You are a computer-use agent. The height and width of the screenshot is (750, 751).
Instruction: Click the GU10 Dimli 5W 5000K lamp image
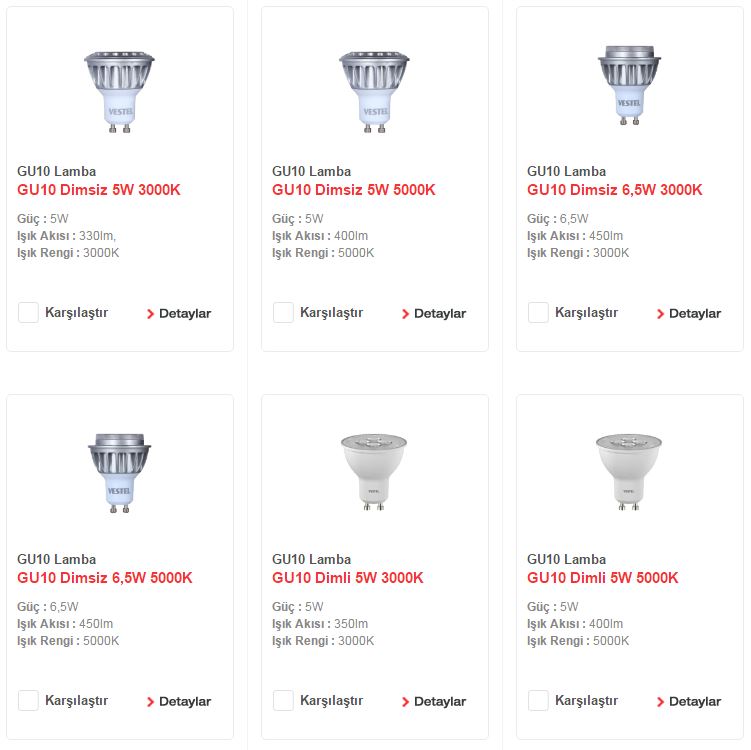[x=630, y=473]
